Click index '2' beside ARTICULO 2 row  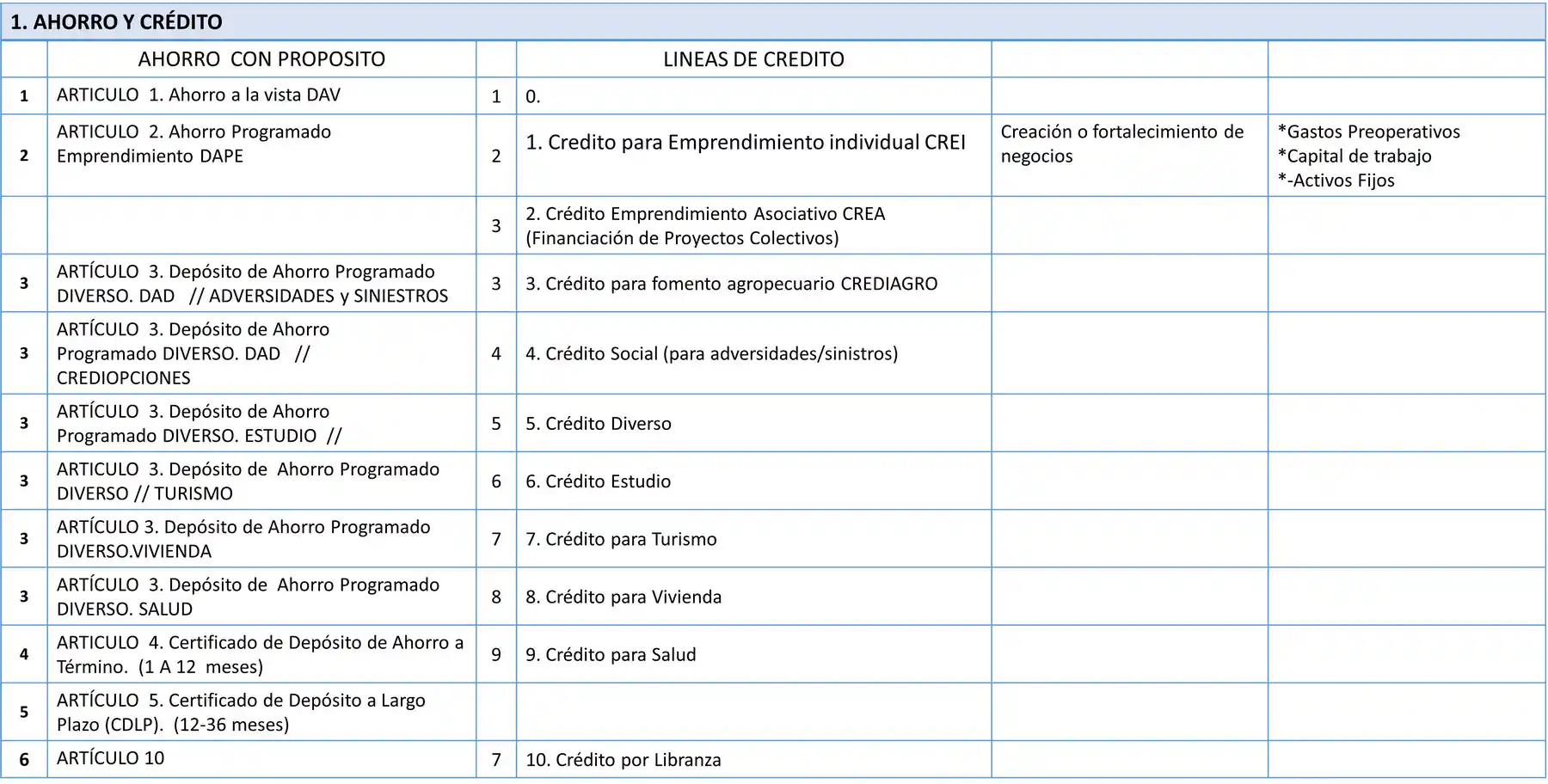pos(24,156)
